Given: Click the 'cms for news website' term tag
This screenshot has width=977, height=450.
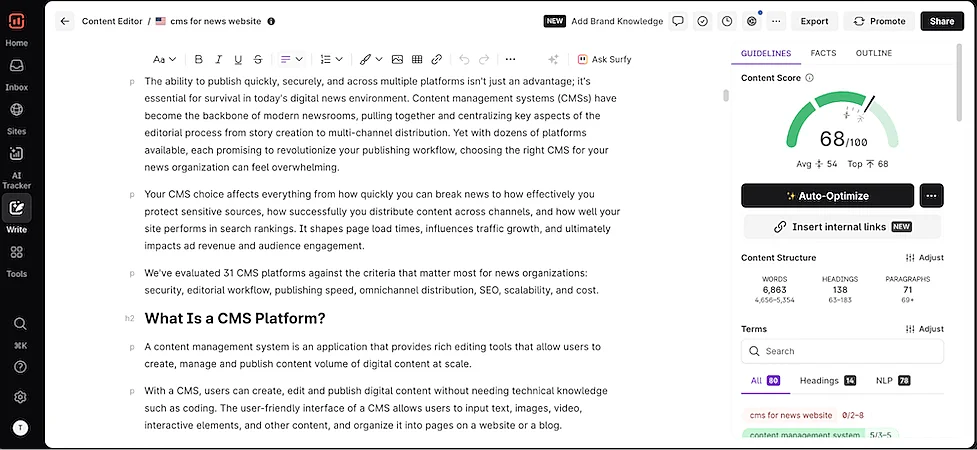Looking at the screenshot, I should (x=791, y=415).
